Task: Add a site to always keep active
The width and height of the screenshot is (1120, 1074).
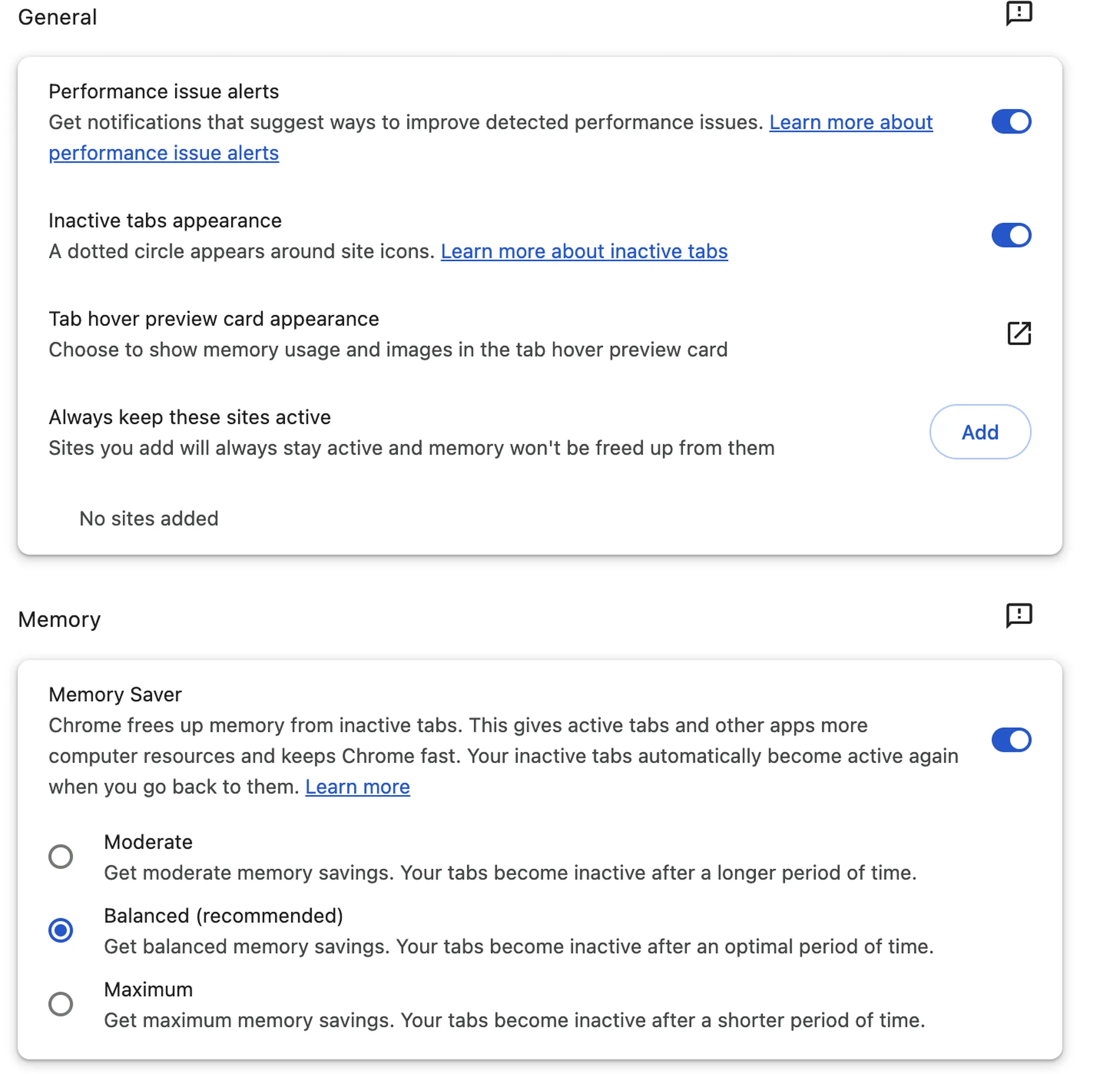Action: pos(980,432)
